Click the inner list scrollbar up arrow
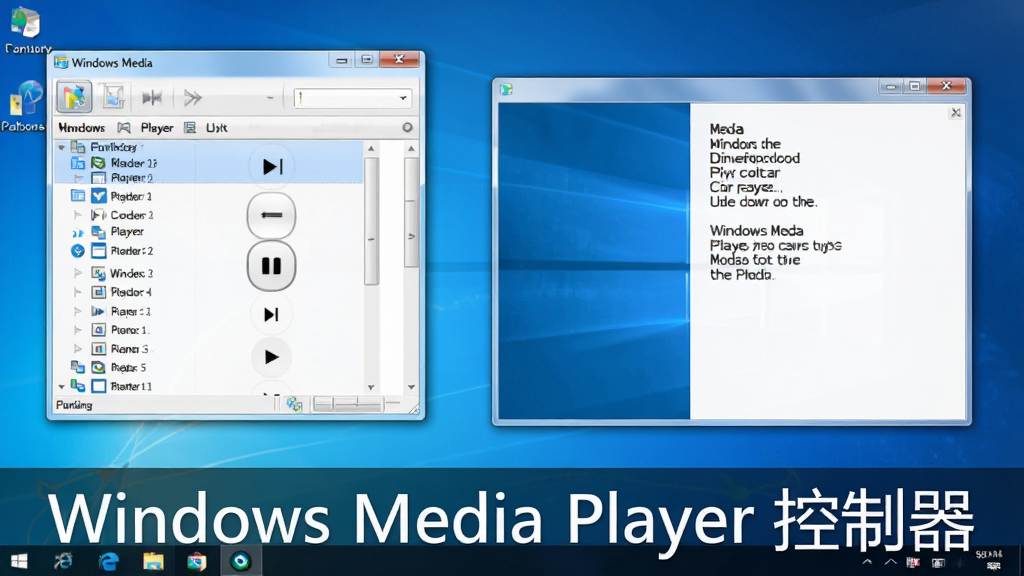Viewport: 1024px width, 576px height. (371, 149)
